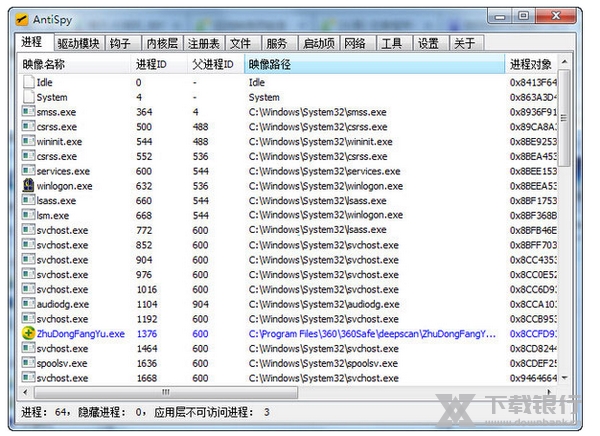This screenshot has width=600, height=436.
Task: Select the ZhuDongFangYu.exe process name
Action: pos(80,334)
